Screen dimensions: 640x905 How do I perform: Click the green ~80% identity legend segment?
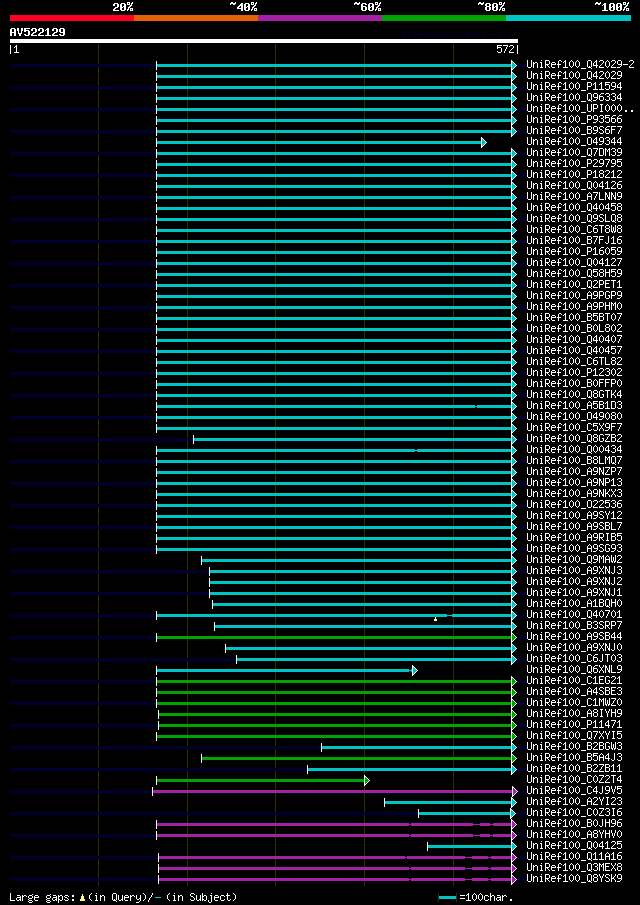[x=444, y=18]
